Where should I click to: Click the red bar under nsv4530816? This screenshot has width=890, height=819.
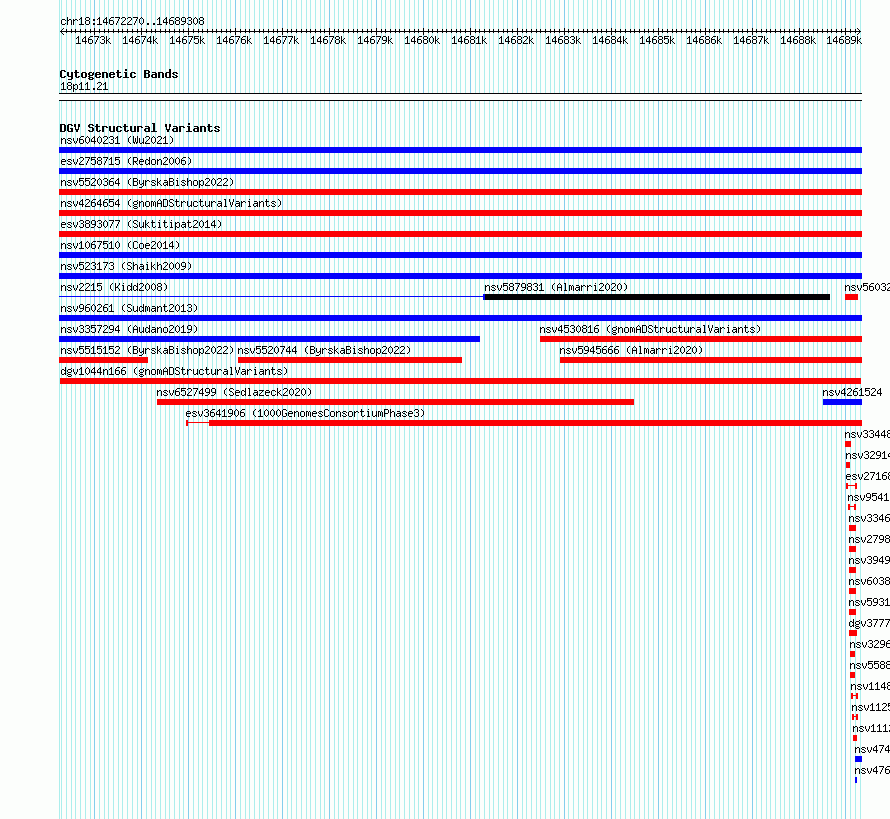[700, 339]
